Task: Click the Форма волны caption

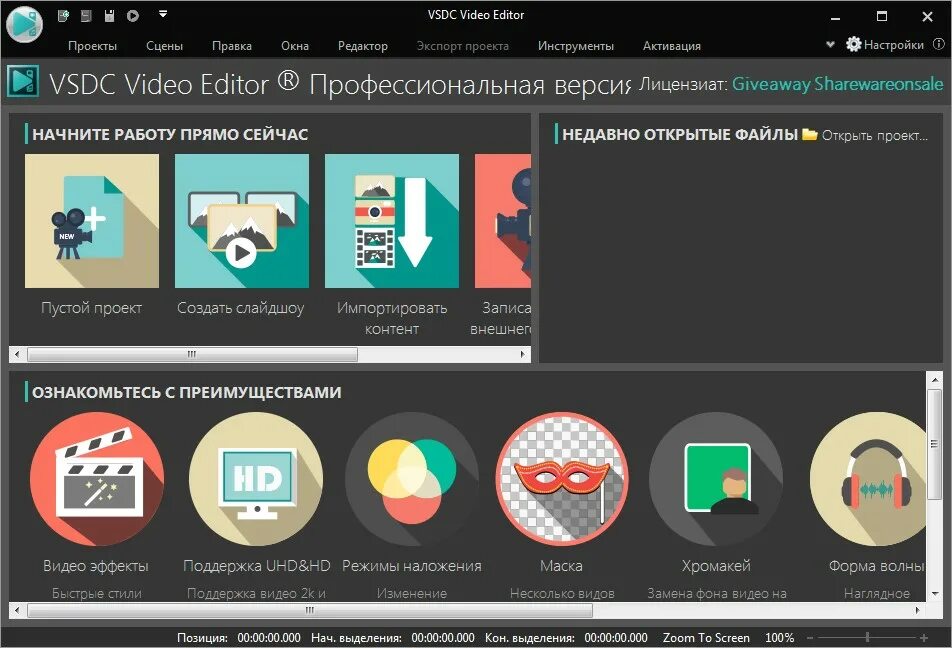Action: pos(877,566)
